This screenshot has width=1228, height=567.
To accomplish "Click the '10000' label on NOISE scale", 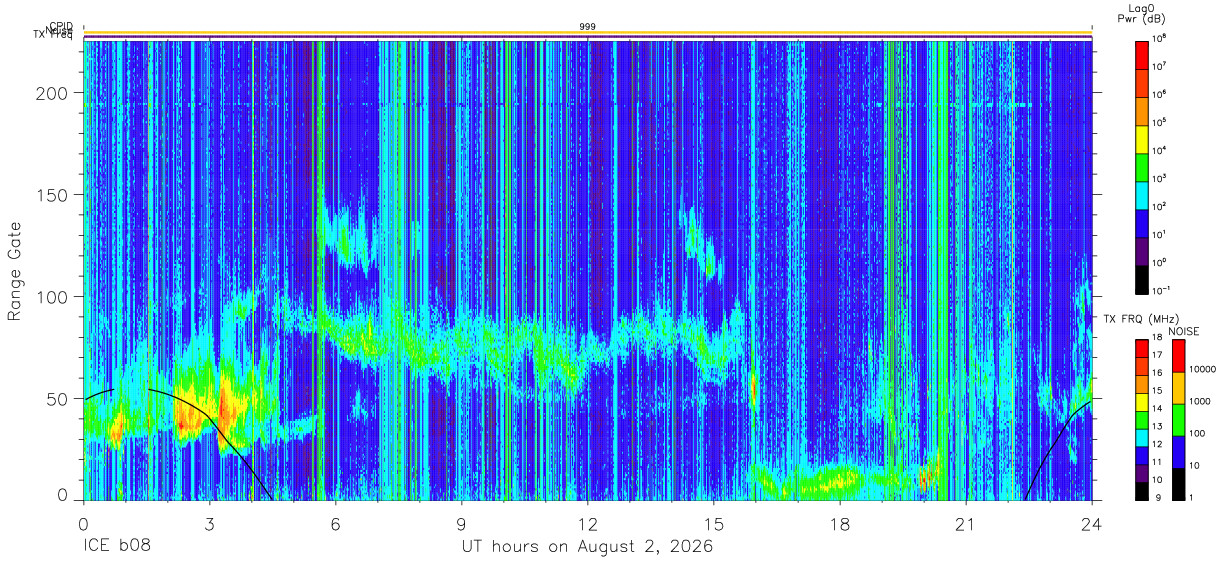I will (1205, 369).
